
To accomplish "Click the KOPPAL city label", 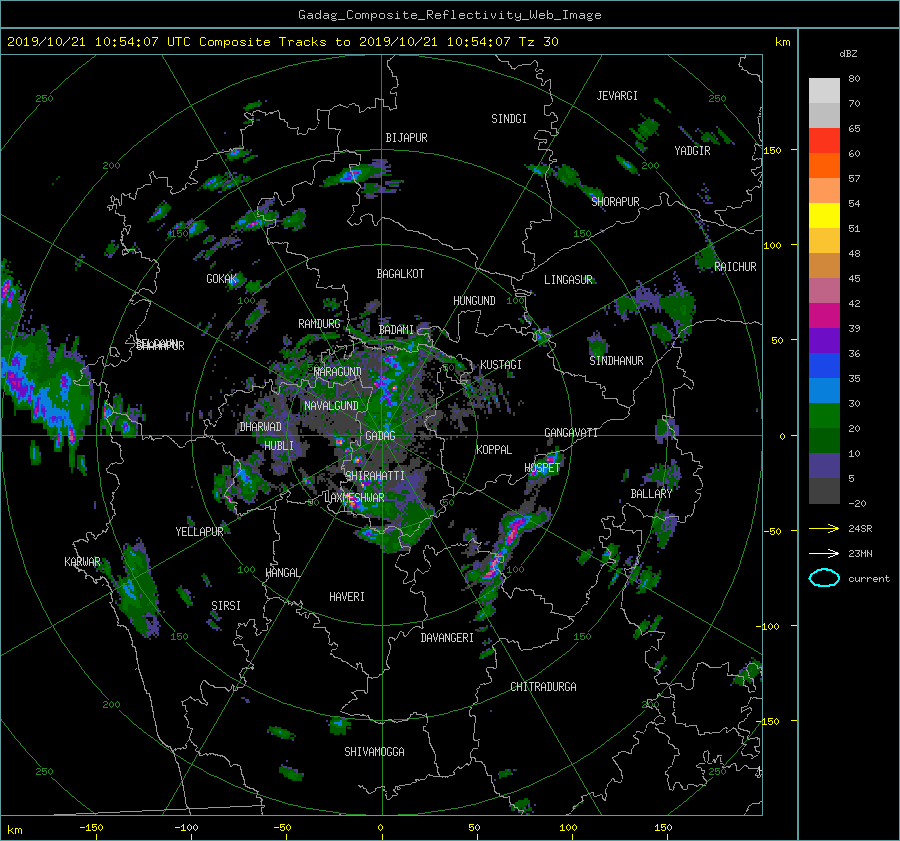I will (x=494, y=449).
